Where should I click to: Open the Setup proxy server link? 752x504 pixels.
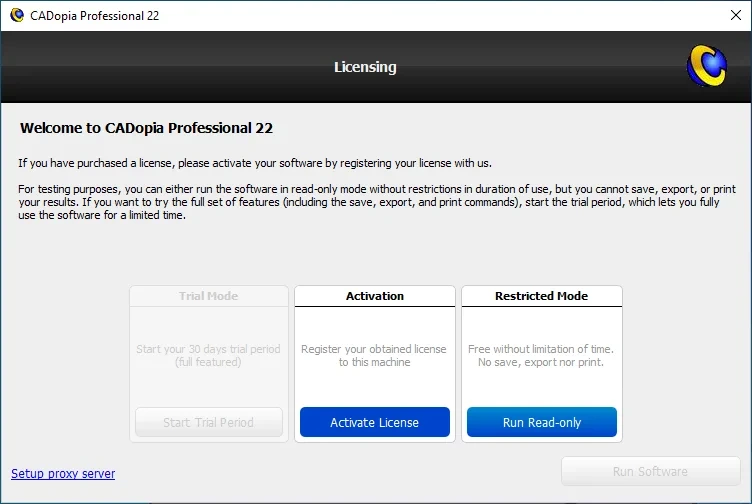[63, 474]
